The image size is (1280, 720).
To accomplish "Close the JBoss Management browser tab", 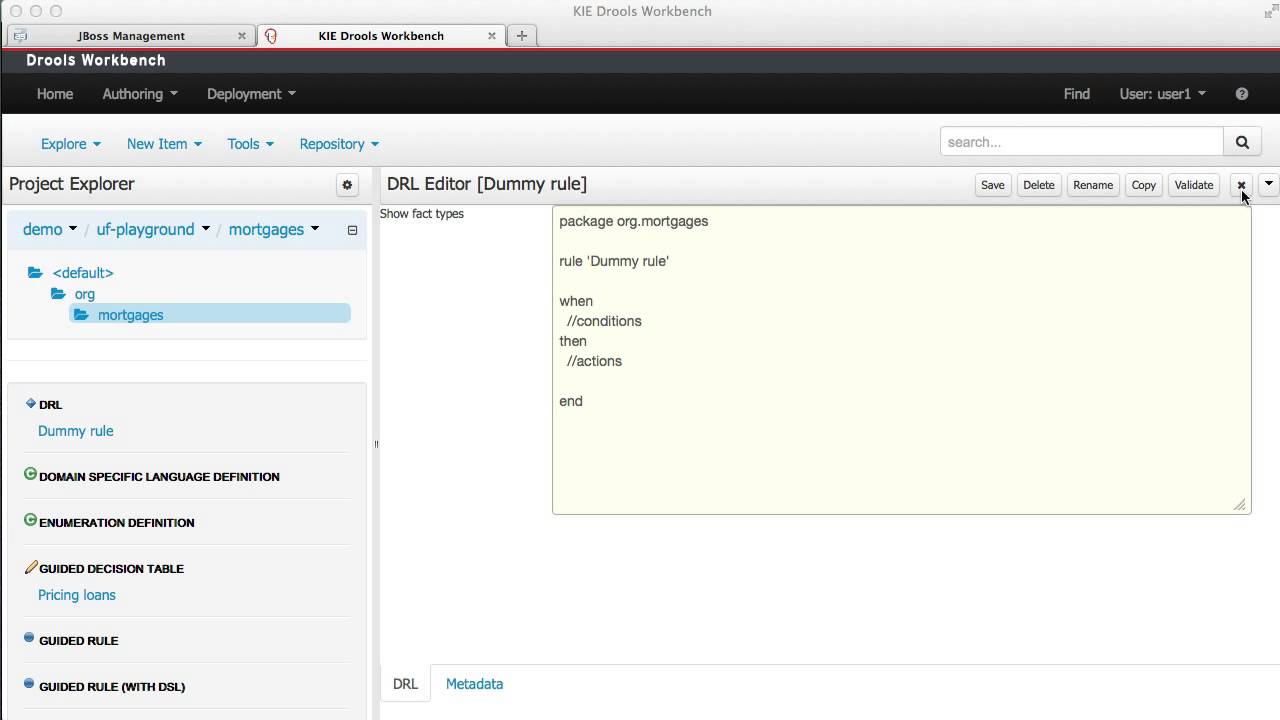I will [241, 35].
